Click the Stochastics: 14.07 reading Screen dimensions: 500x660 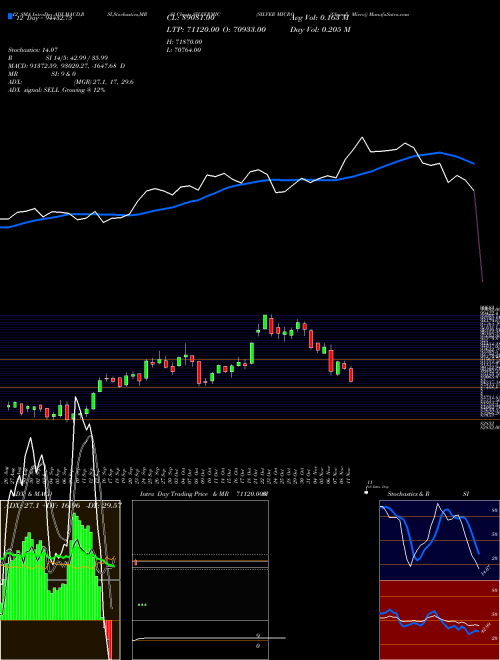[33, 50]
